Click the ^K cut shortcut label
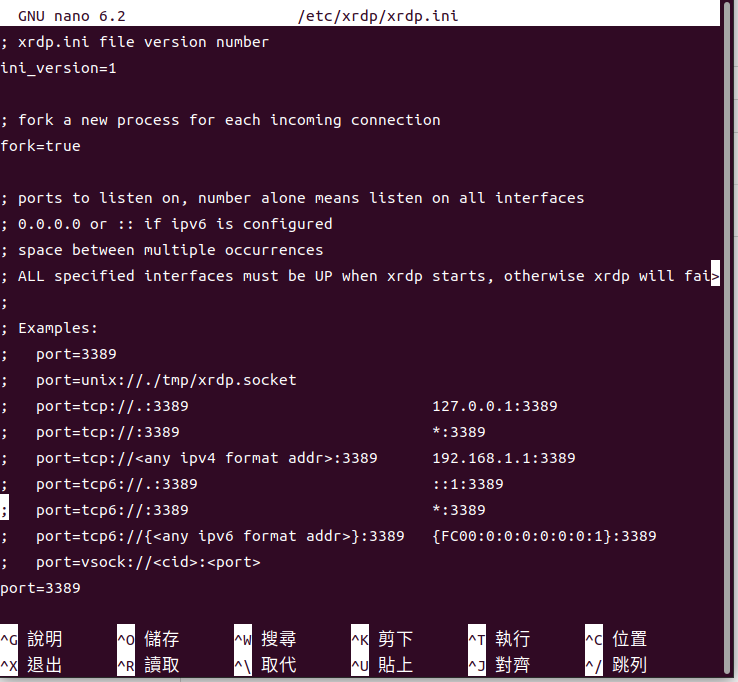 click(382, 639)
